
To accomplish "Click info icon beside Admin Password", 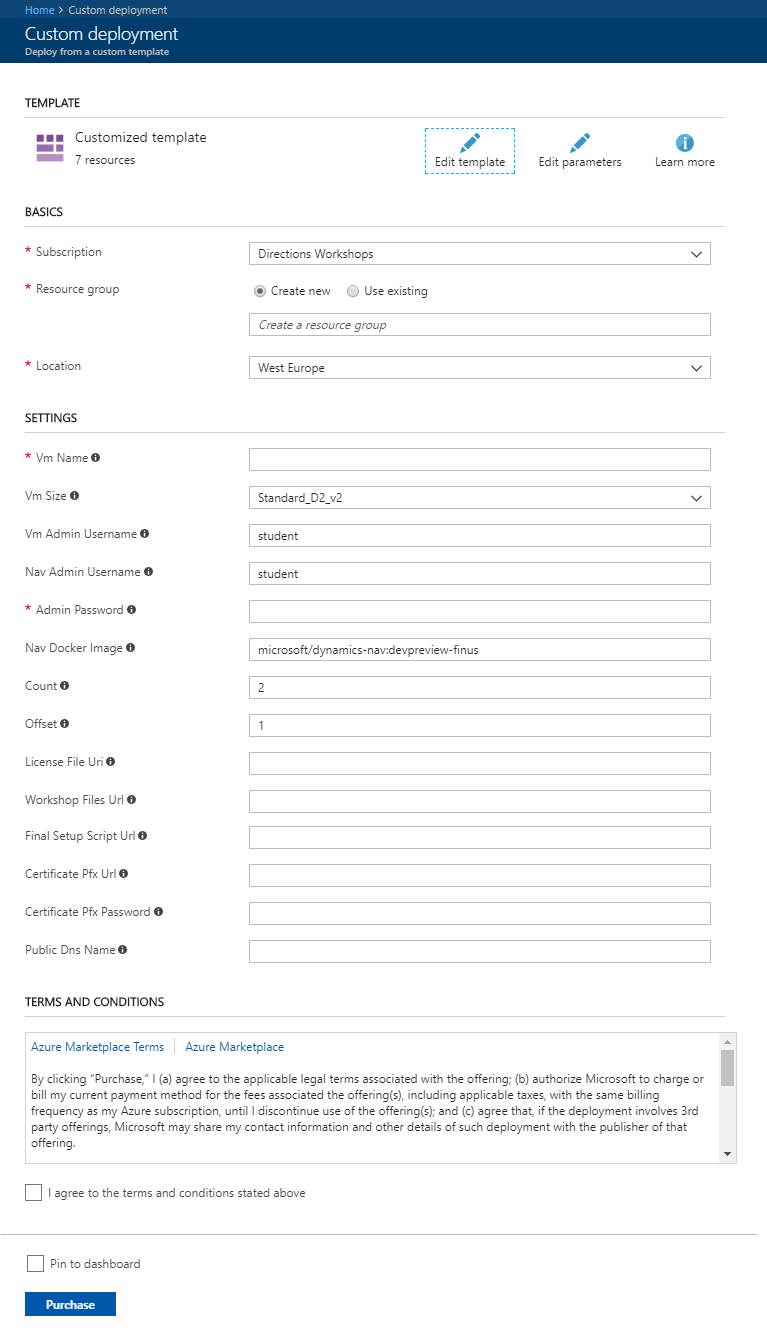I will [x=132, y=610].
